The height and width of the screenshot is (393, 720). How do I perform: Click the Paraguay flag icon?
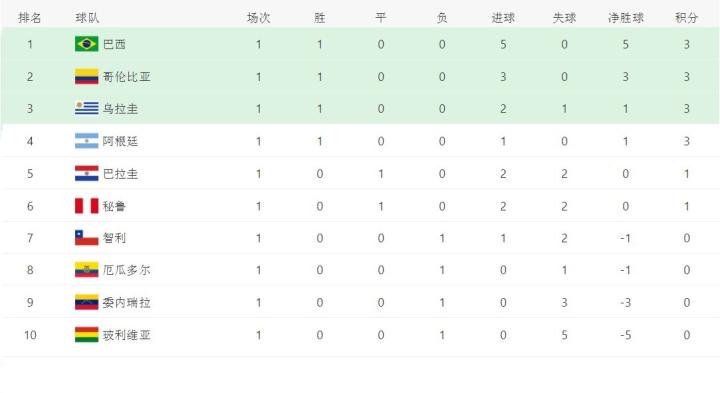point(86,174)
